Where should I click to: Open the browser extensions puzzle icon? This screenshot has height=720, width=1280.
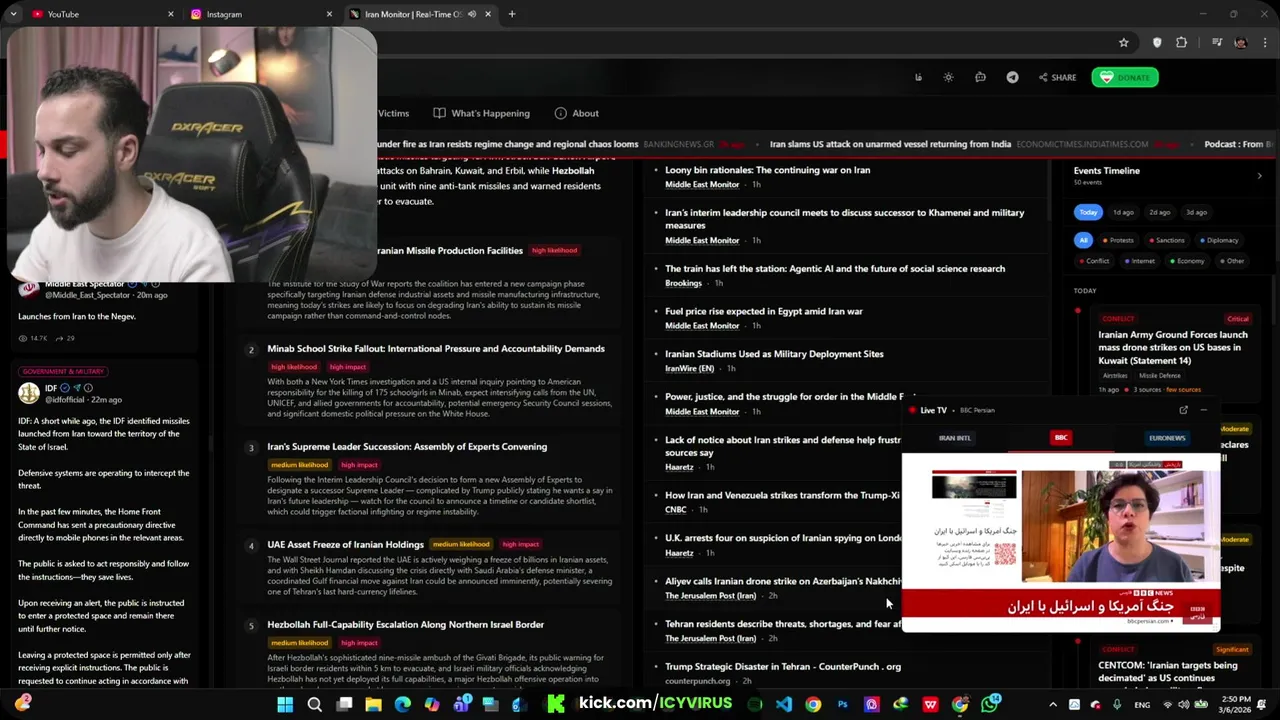tap(1182, 43)
